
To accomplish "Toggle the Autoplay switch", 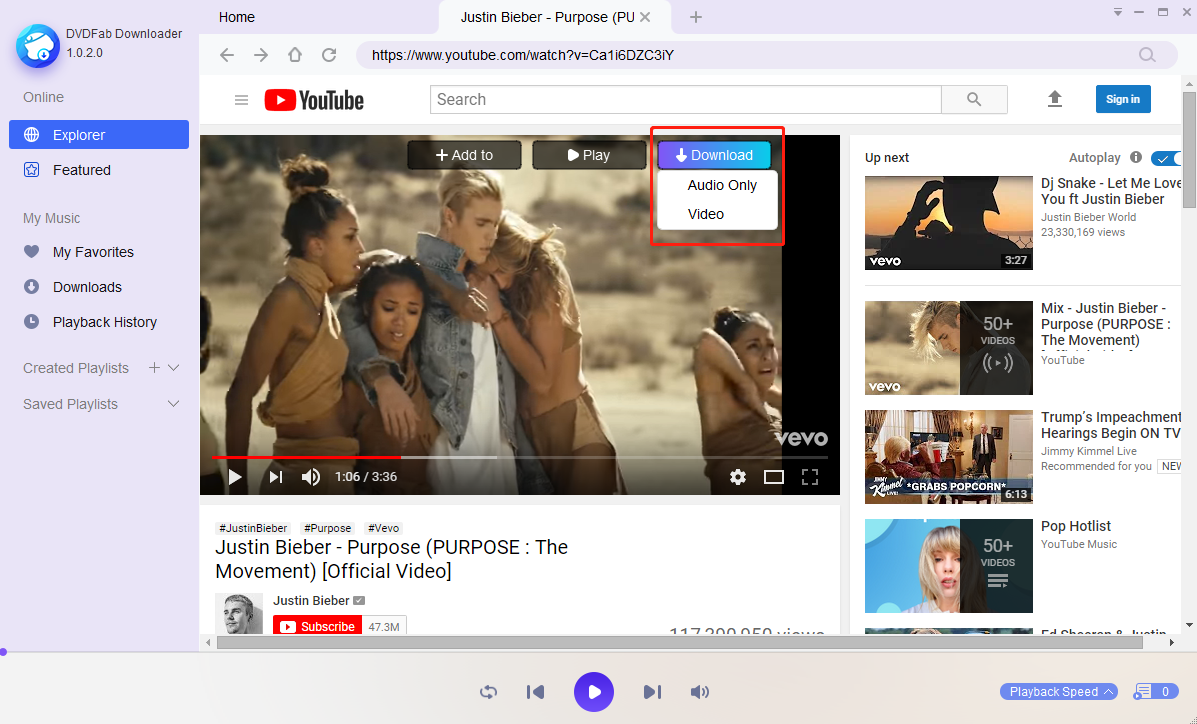I will 1165,158.
